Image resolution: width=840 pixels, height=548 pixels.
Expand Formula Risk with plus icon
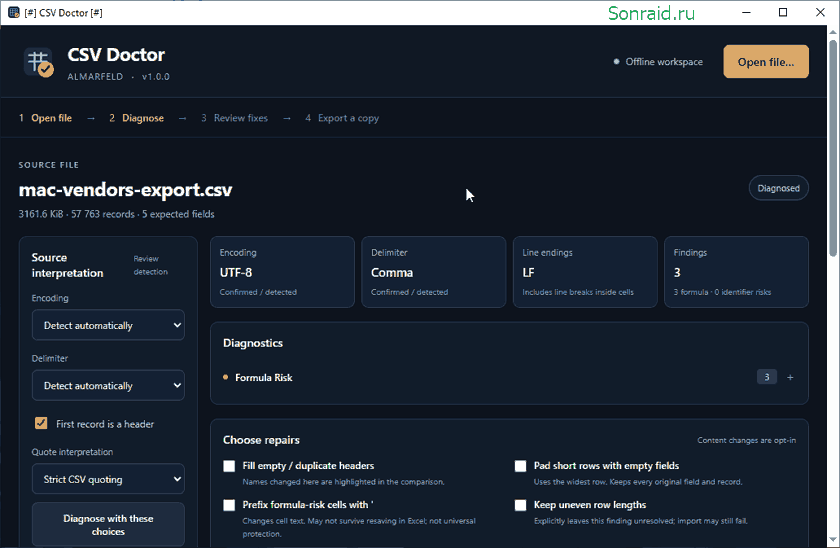point(790,378)
